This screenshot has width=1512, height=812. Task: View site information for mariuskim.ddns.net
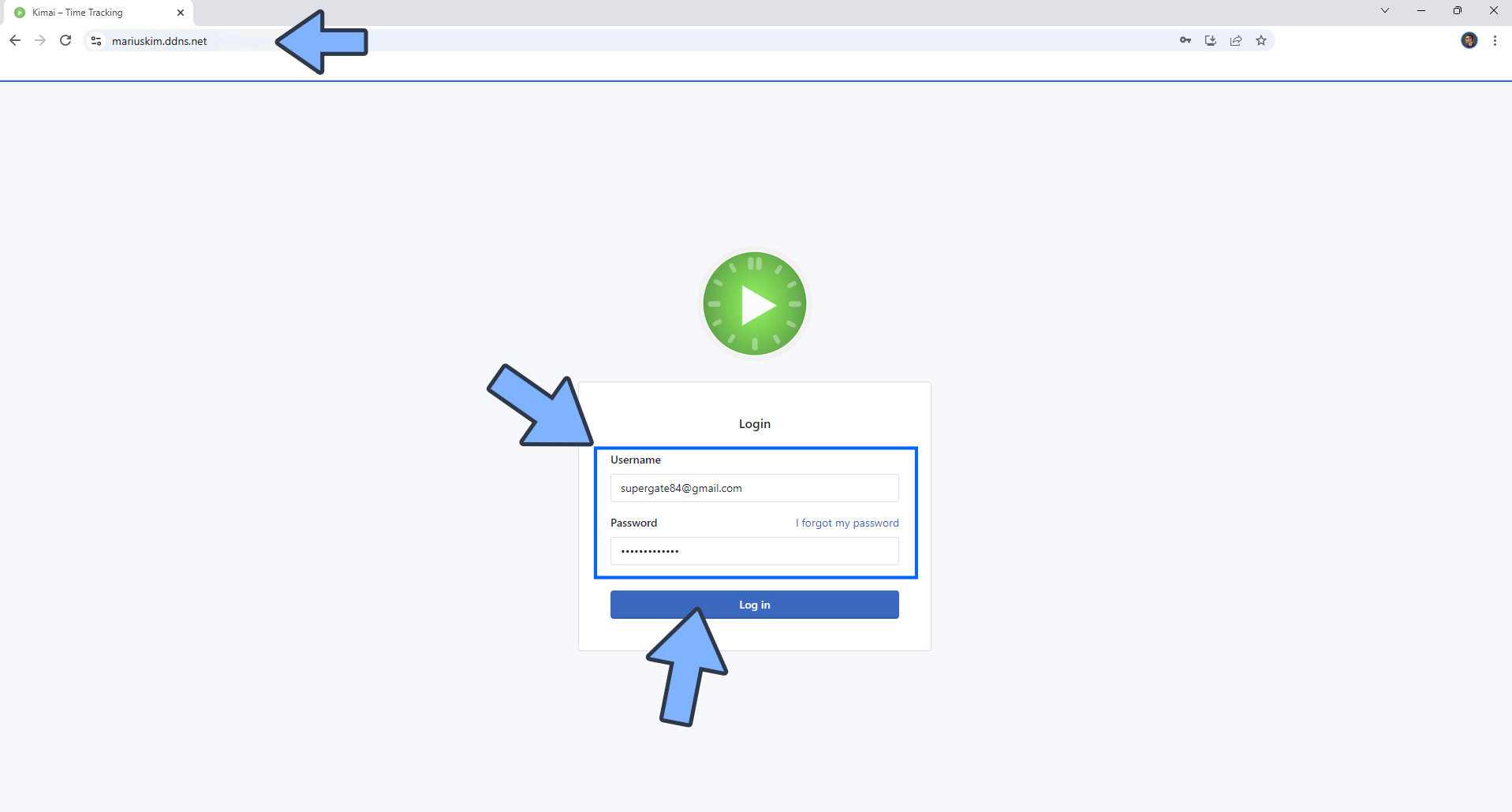pyautogui.click(x=96, y=41)
